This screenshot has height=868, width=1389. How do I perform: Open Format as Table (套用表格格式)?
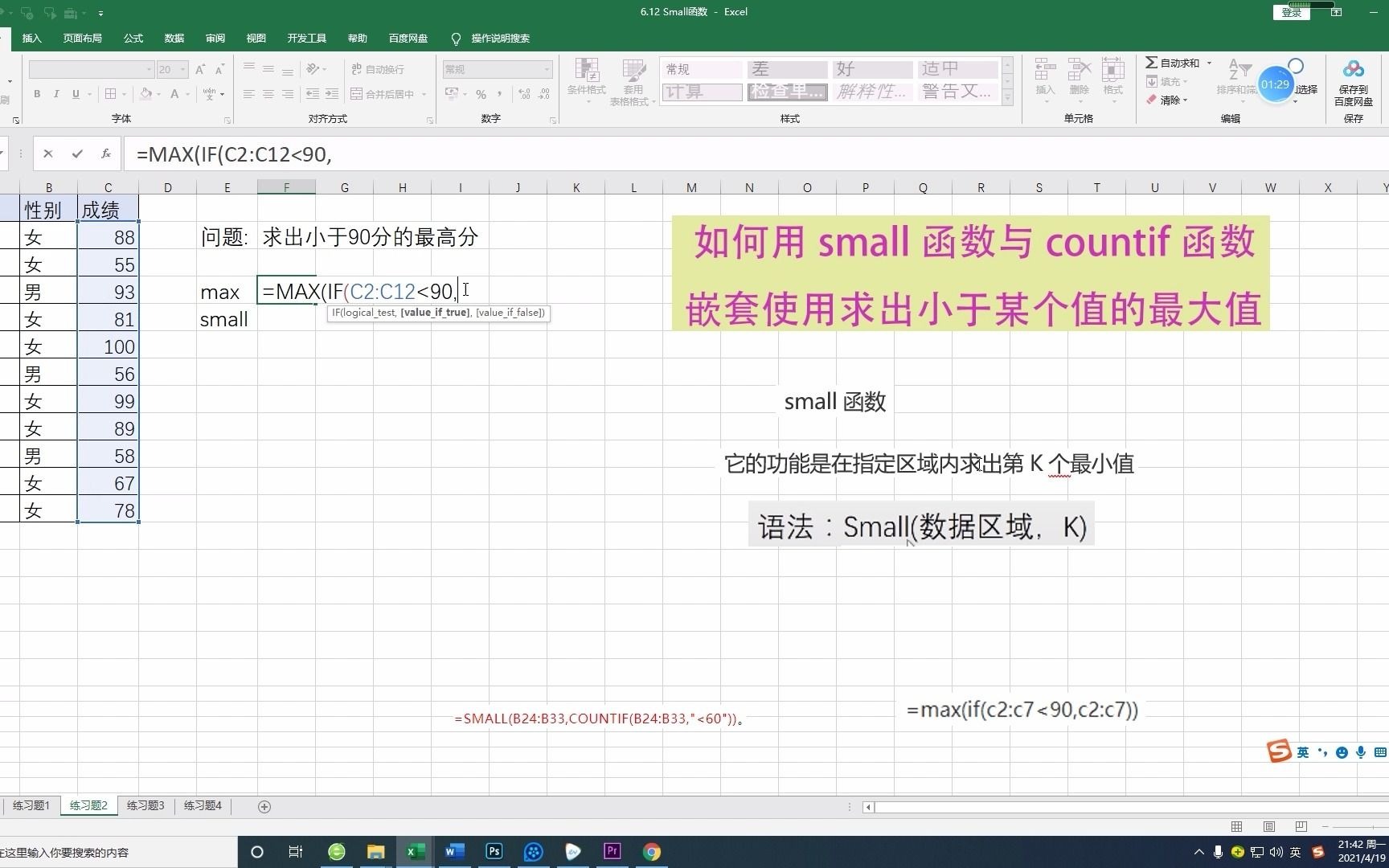pyautogui.click(x=633, y=81)
